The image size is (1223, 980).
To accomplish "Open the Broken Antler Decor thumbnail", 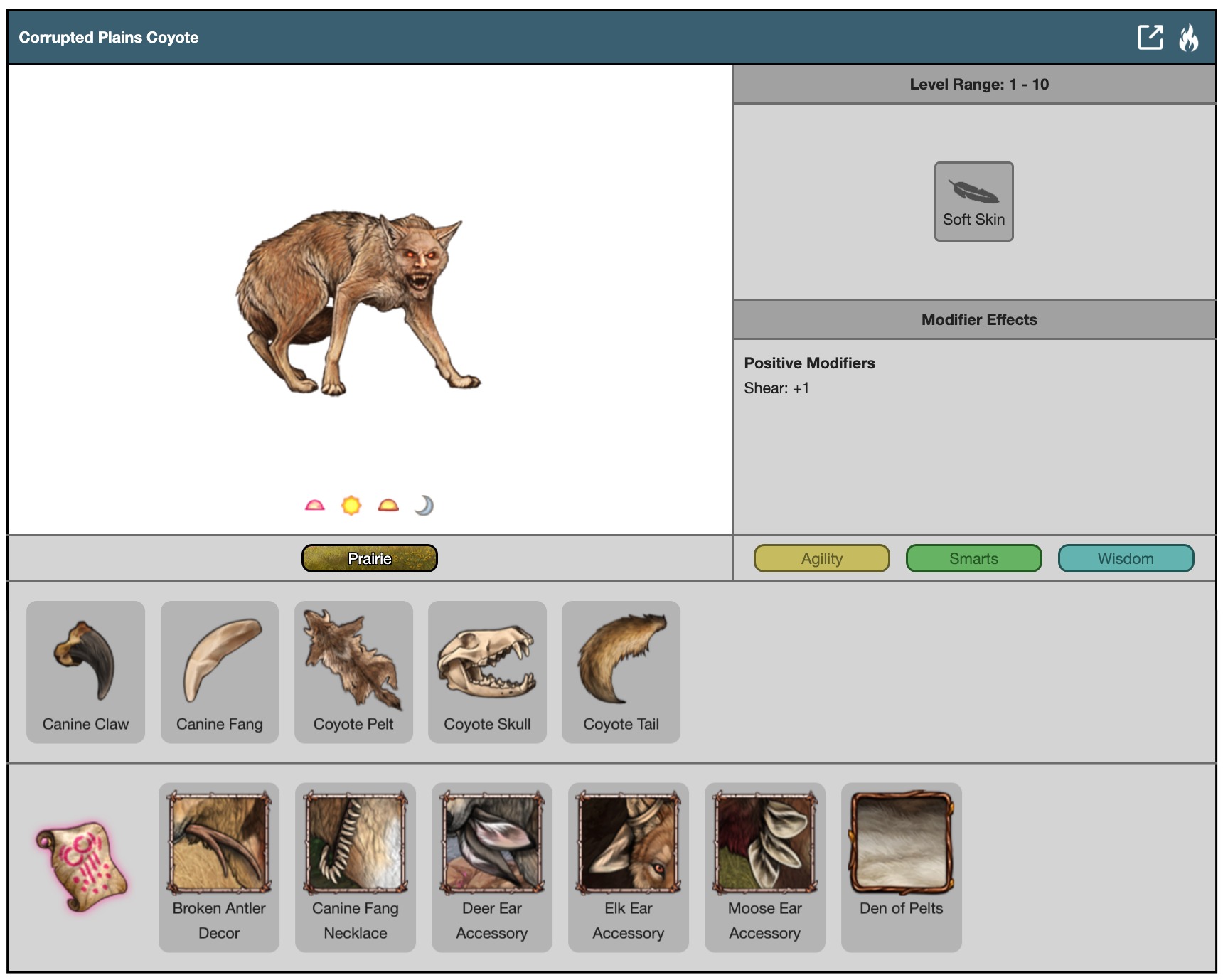I will click(x=219, y=843).
